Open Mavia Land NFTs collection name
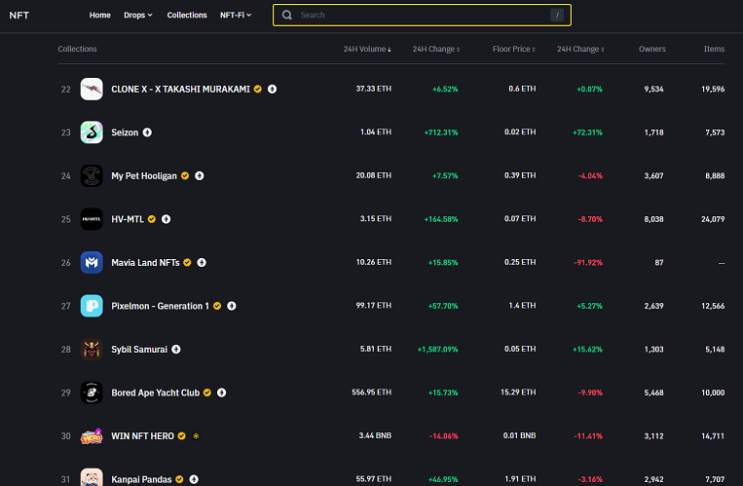 tap(145, 262)
